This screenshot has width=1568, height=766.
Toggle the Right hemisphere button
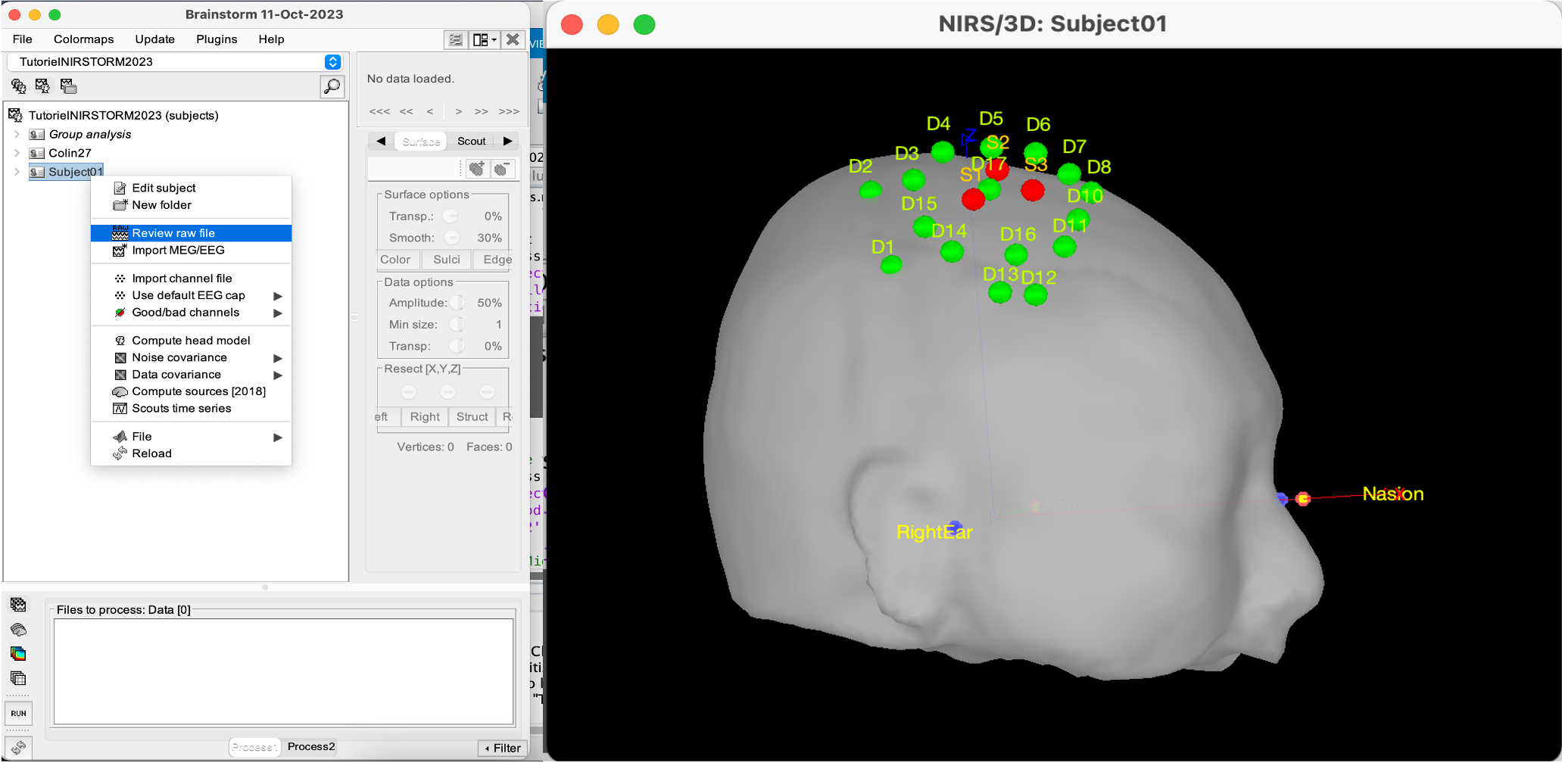(425, 417)
